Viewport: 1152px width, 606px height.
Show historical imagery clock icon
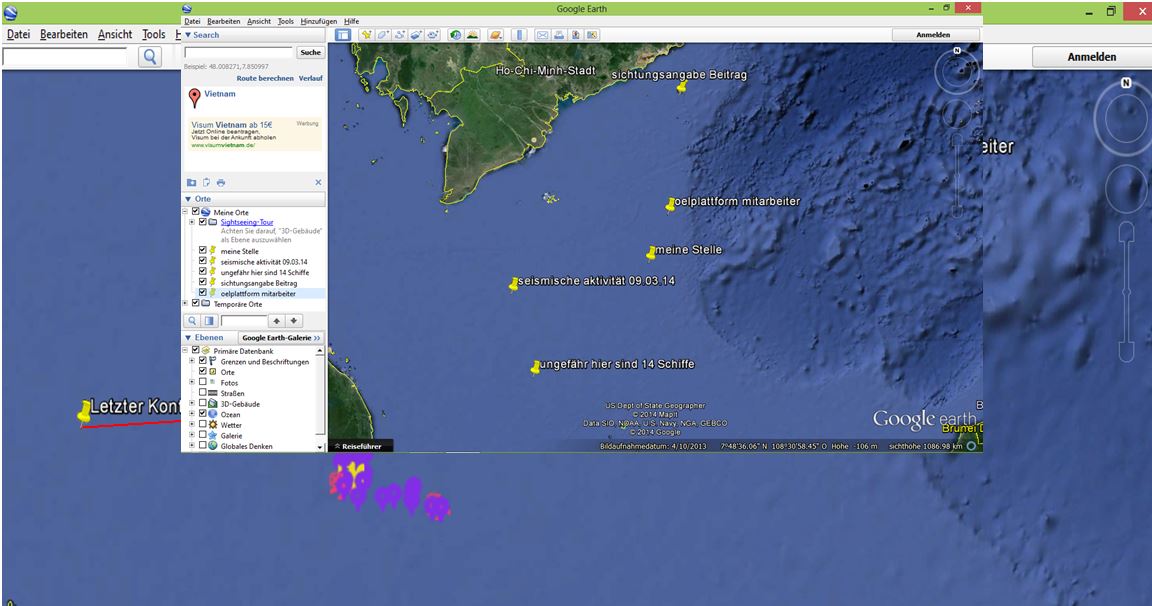pyautogui.click(x=456, y=35)
